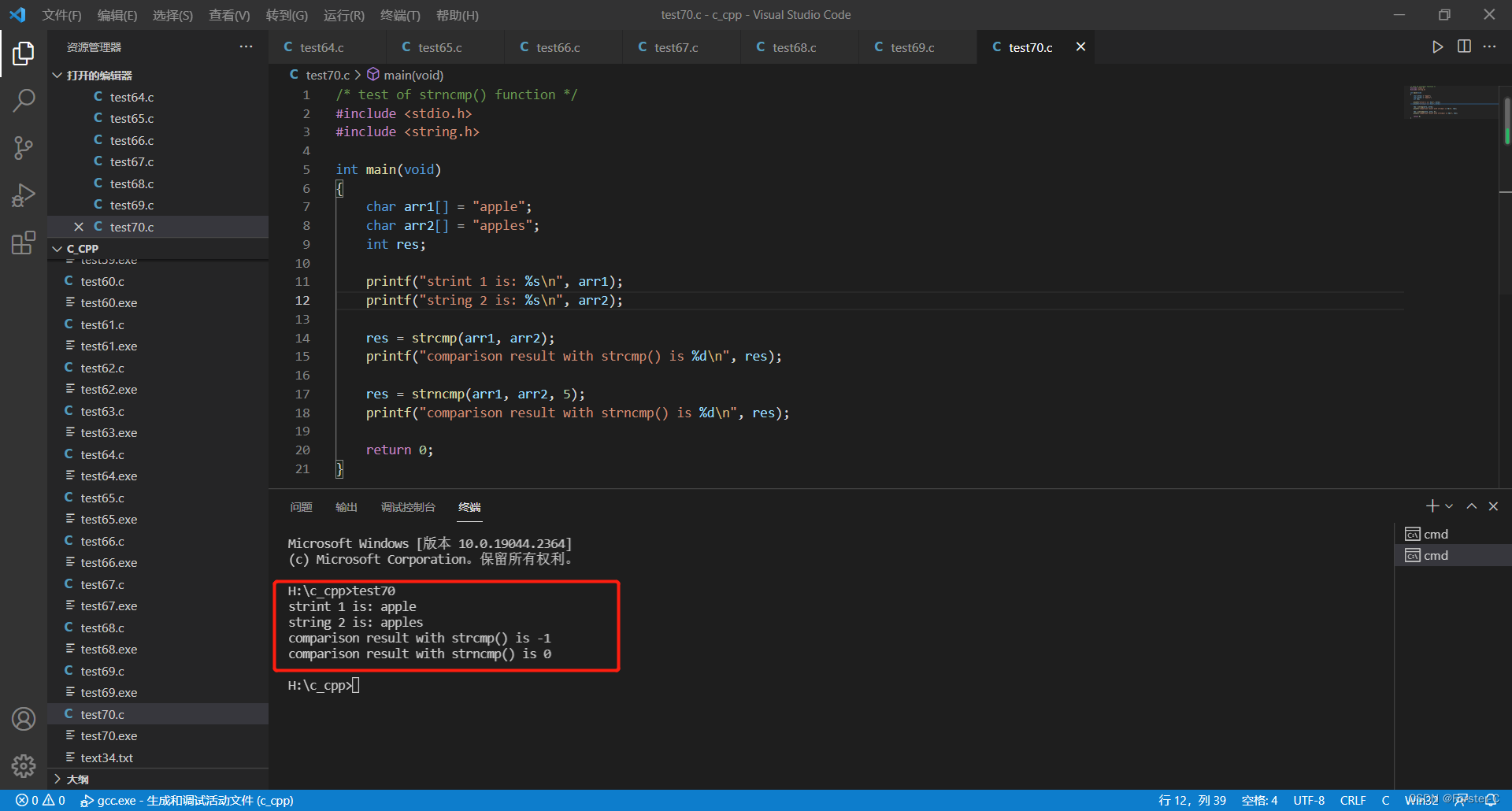Switch to the test68.c editor tab
The height and width of the screenshot is (811, 1512).
(799, 47)
